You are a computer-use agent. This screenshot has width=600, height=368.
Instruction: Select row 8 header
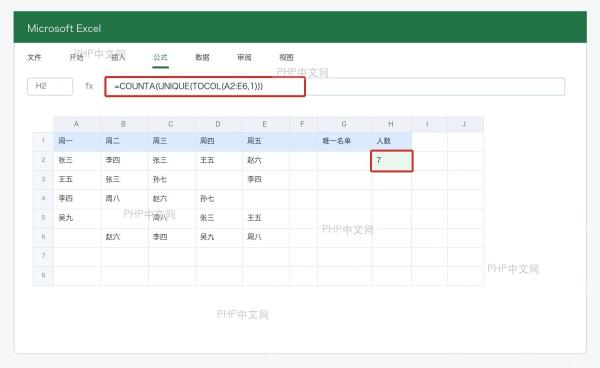pos(43,275)
